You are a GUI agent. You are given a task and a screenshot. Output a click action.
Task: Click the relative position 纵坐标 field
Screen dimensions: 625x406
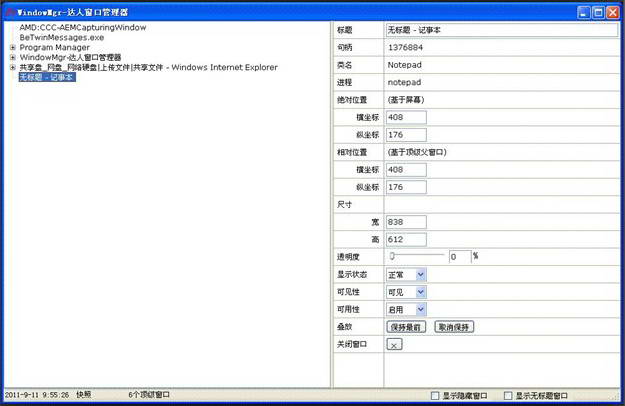[x=406, y=187]
